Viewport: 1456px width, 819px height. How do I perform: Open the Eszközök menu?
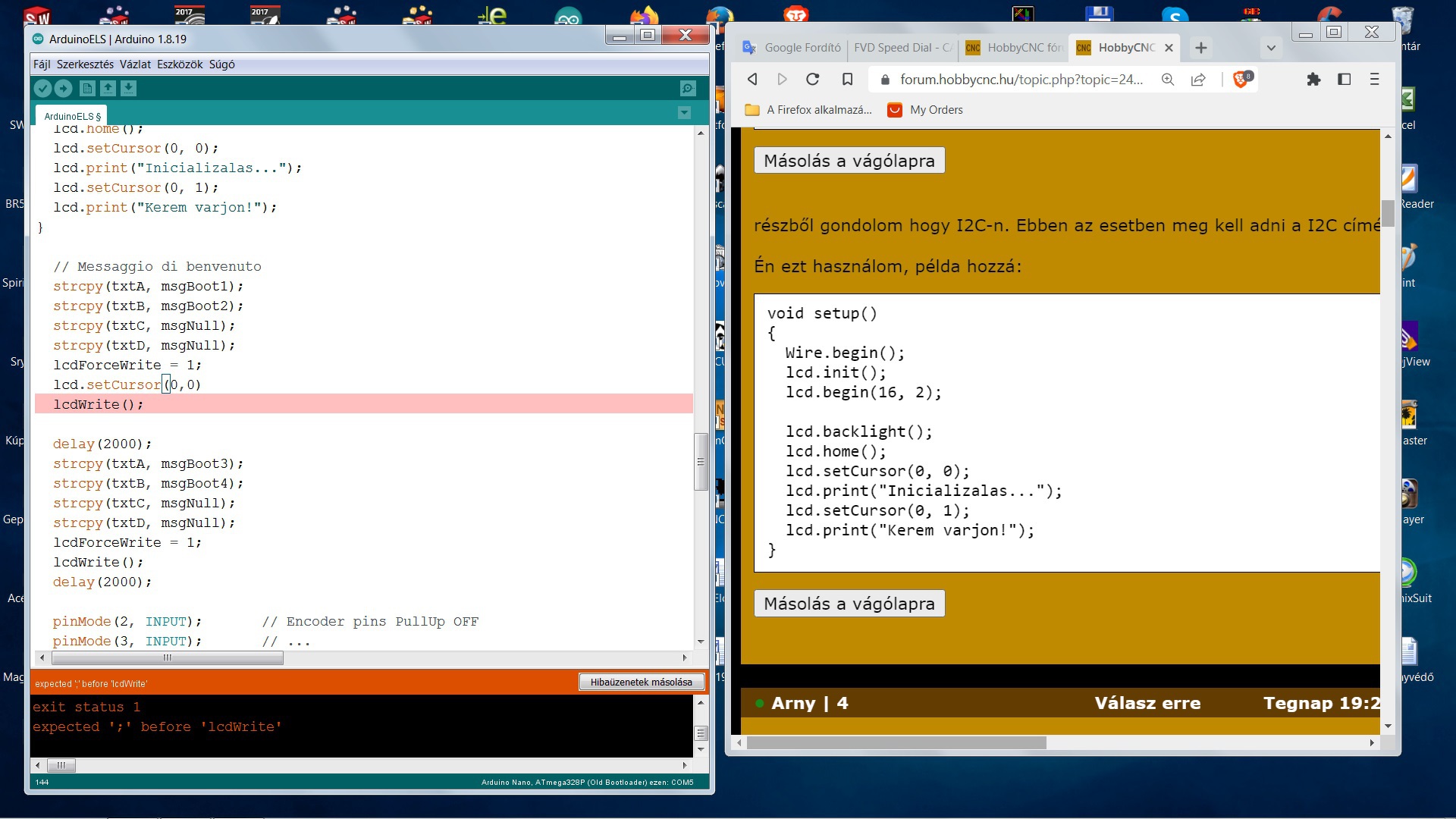180,64
